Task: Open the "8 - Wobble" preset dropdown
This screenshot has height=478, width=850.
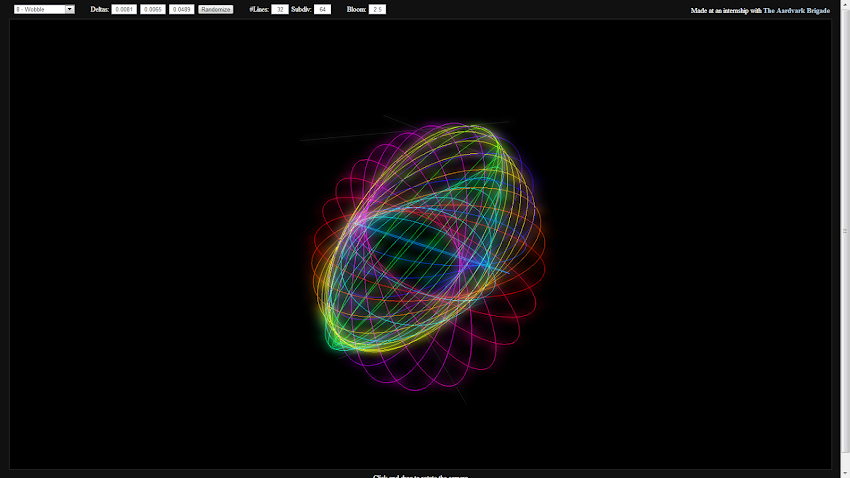Action: 38,9
